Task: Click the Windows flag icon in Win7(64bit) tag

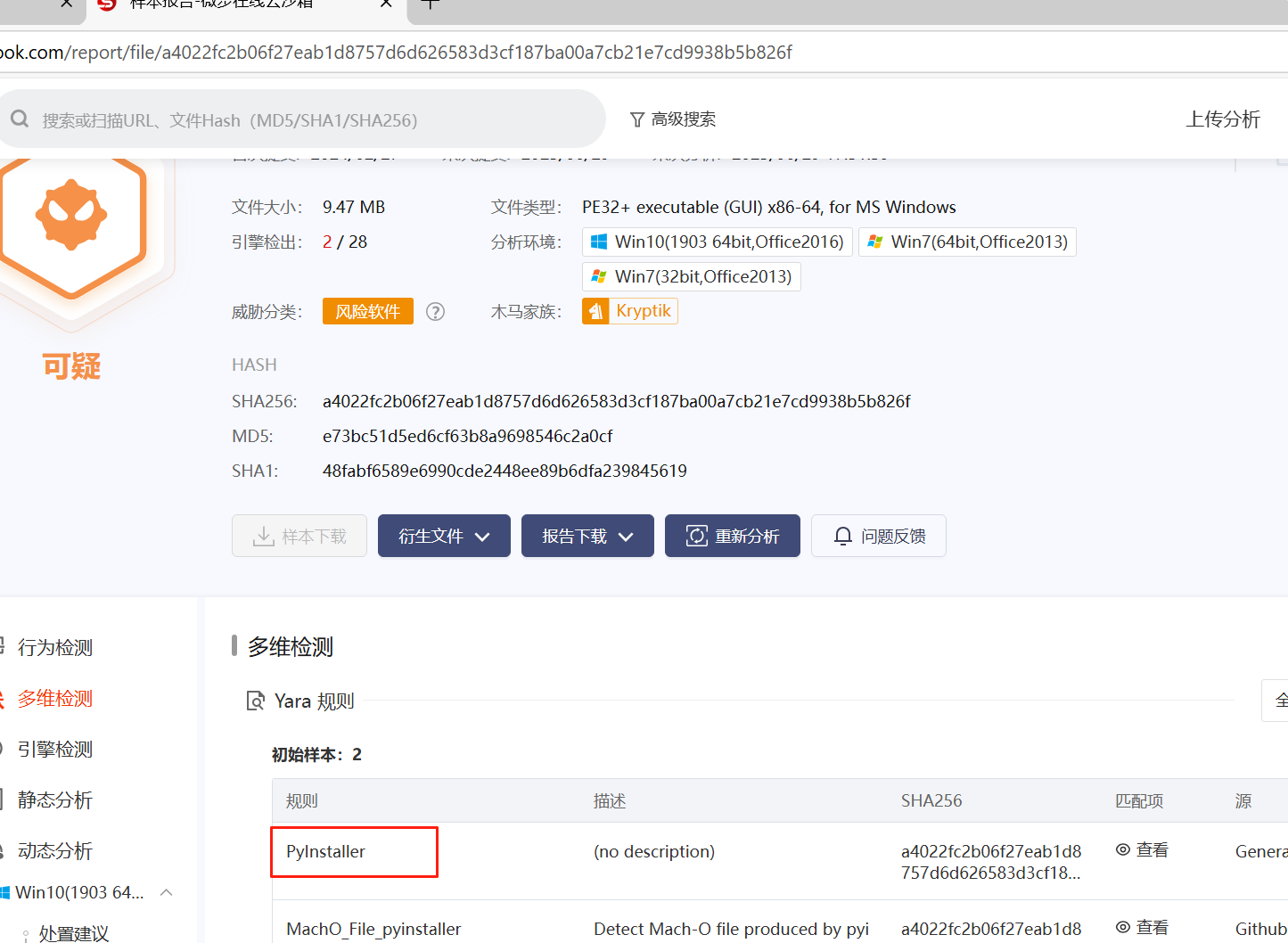Action: (875, 242)
